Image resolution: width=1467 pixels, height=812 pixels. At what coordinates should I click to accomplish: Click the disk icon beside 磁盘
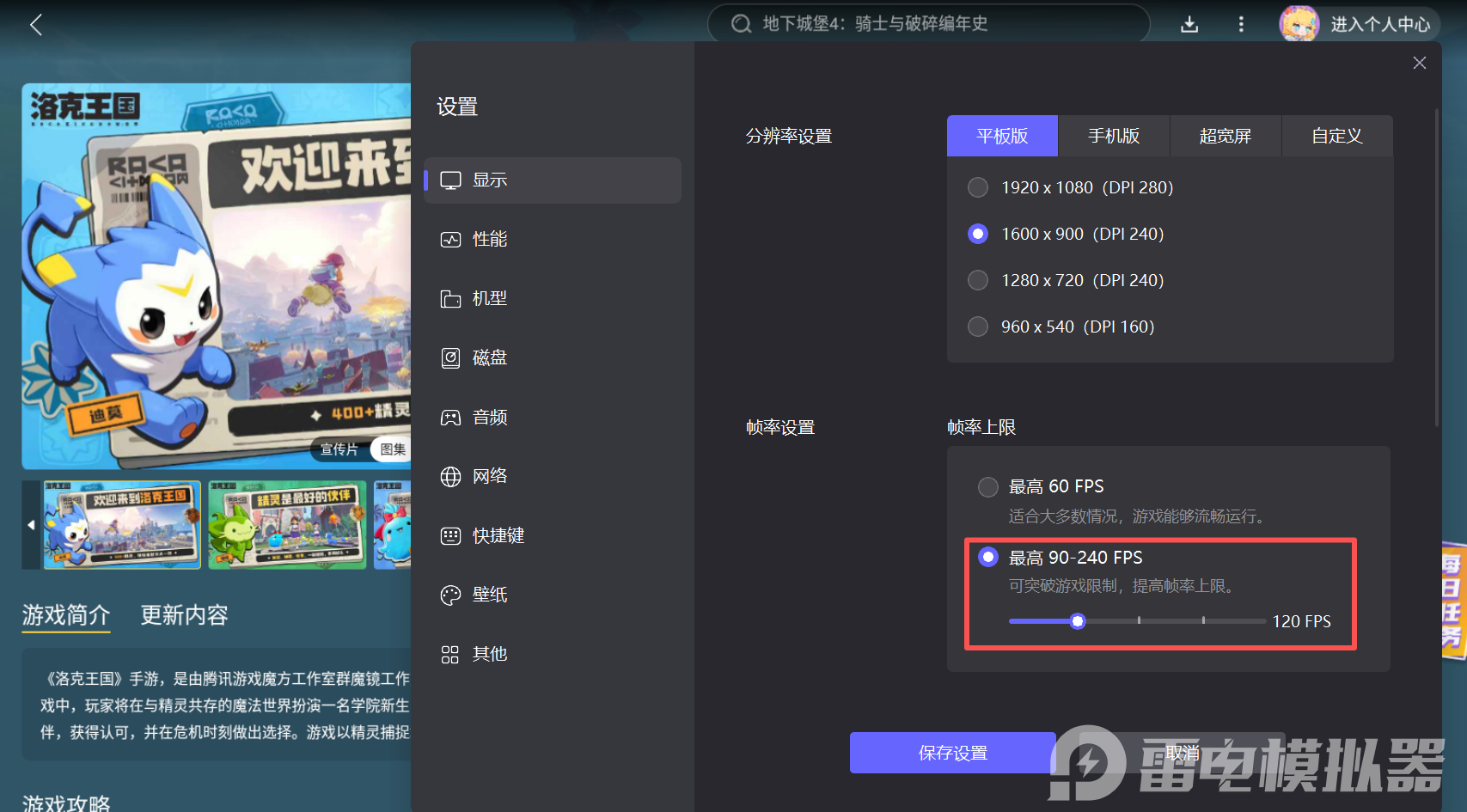coord(451,358)
